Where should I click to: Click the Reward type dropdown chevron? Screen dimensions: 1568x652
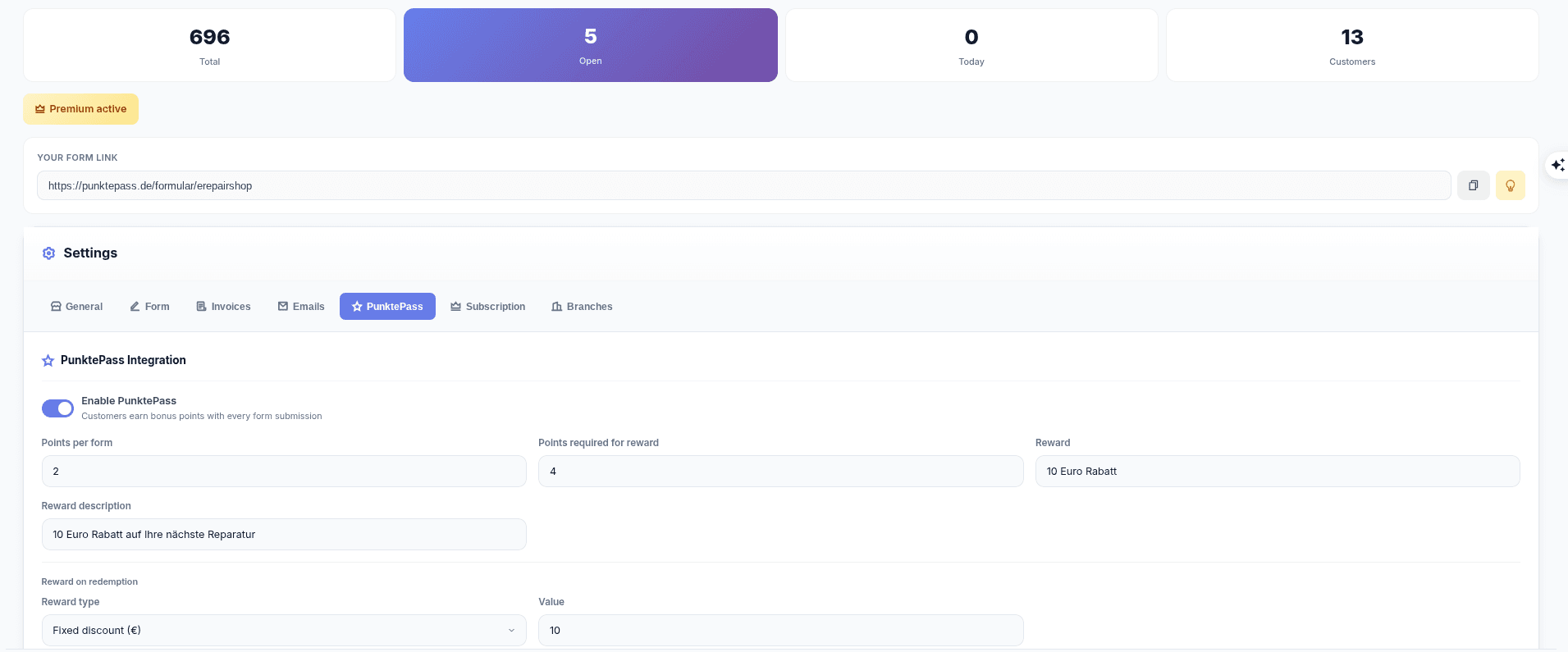(x=511, y=631)
